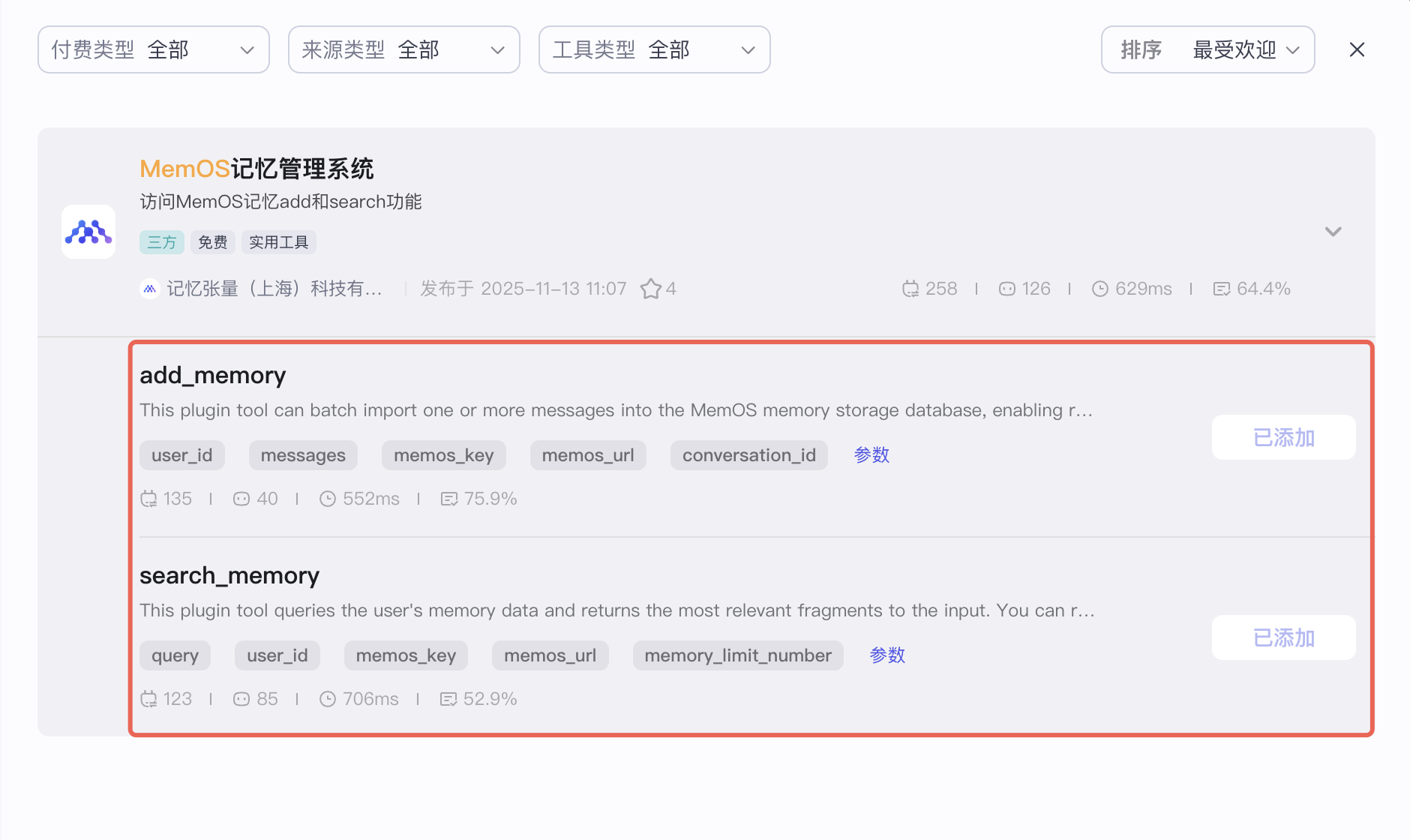
Task: Click the clock icon next to 706ms
Action: [x=328, y=699]
